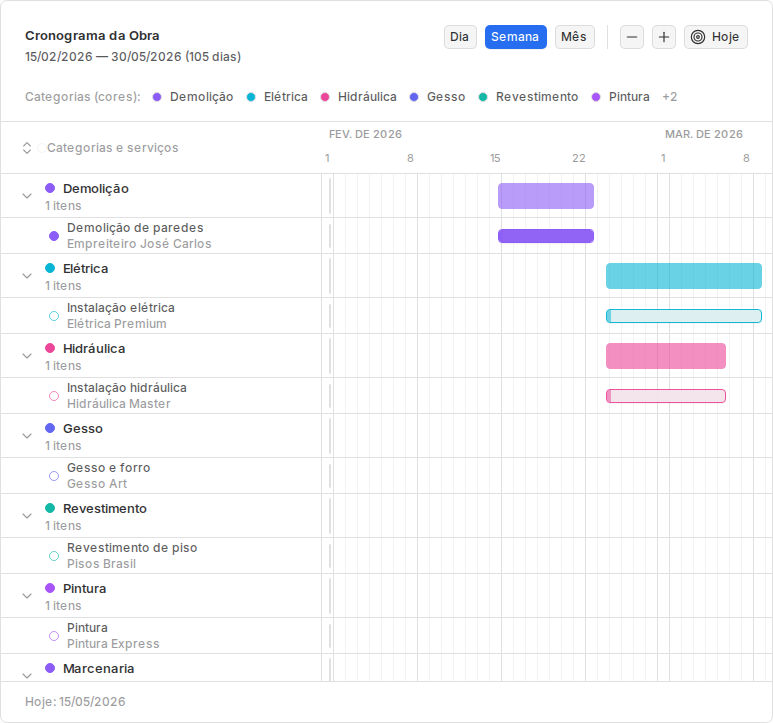
Task: Open the Gesso e forro row
Action: [161, 476]
